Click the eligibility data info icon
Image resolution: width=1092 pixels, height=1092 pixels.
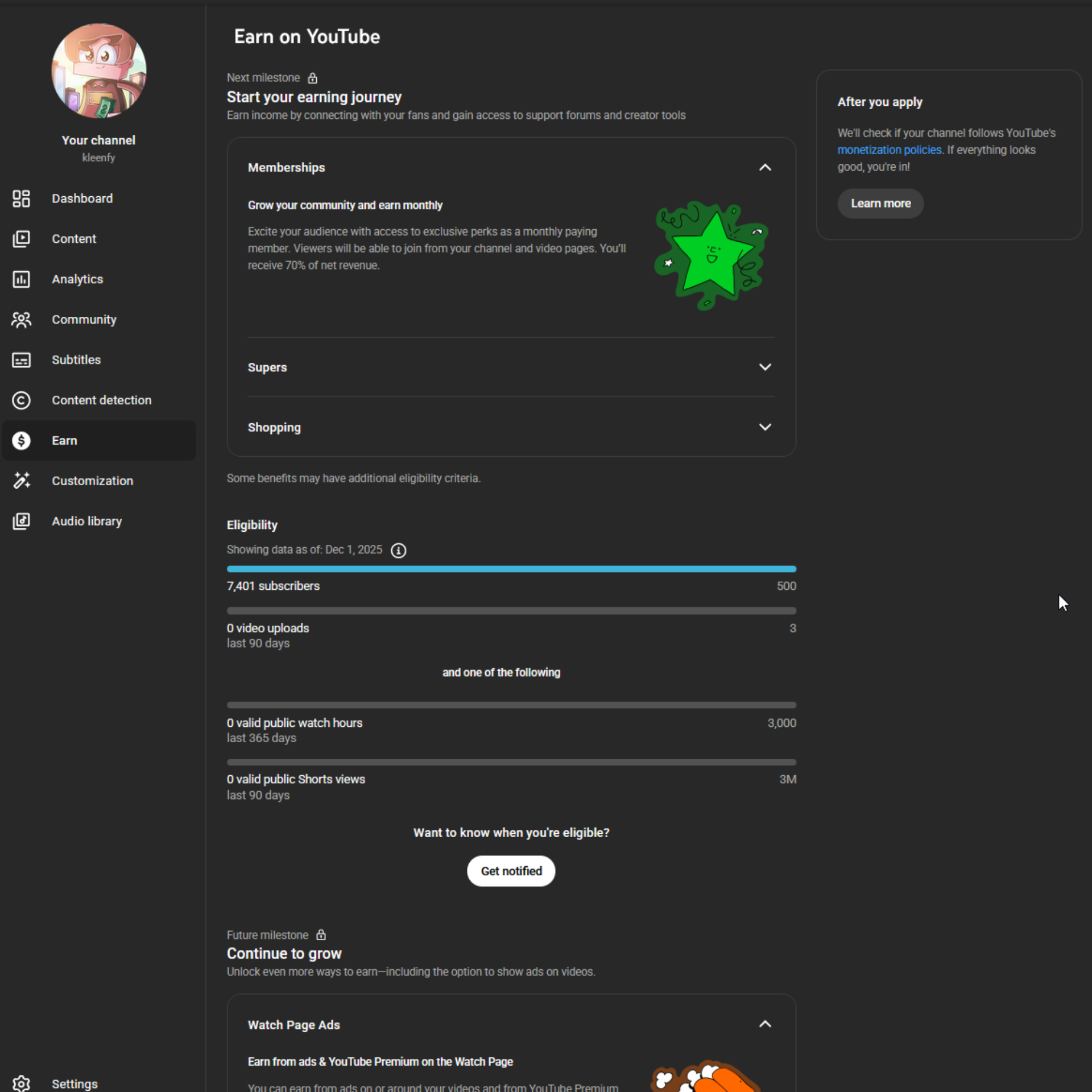[x=398, y=550]
